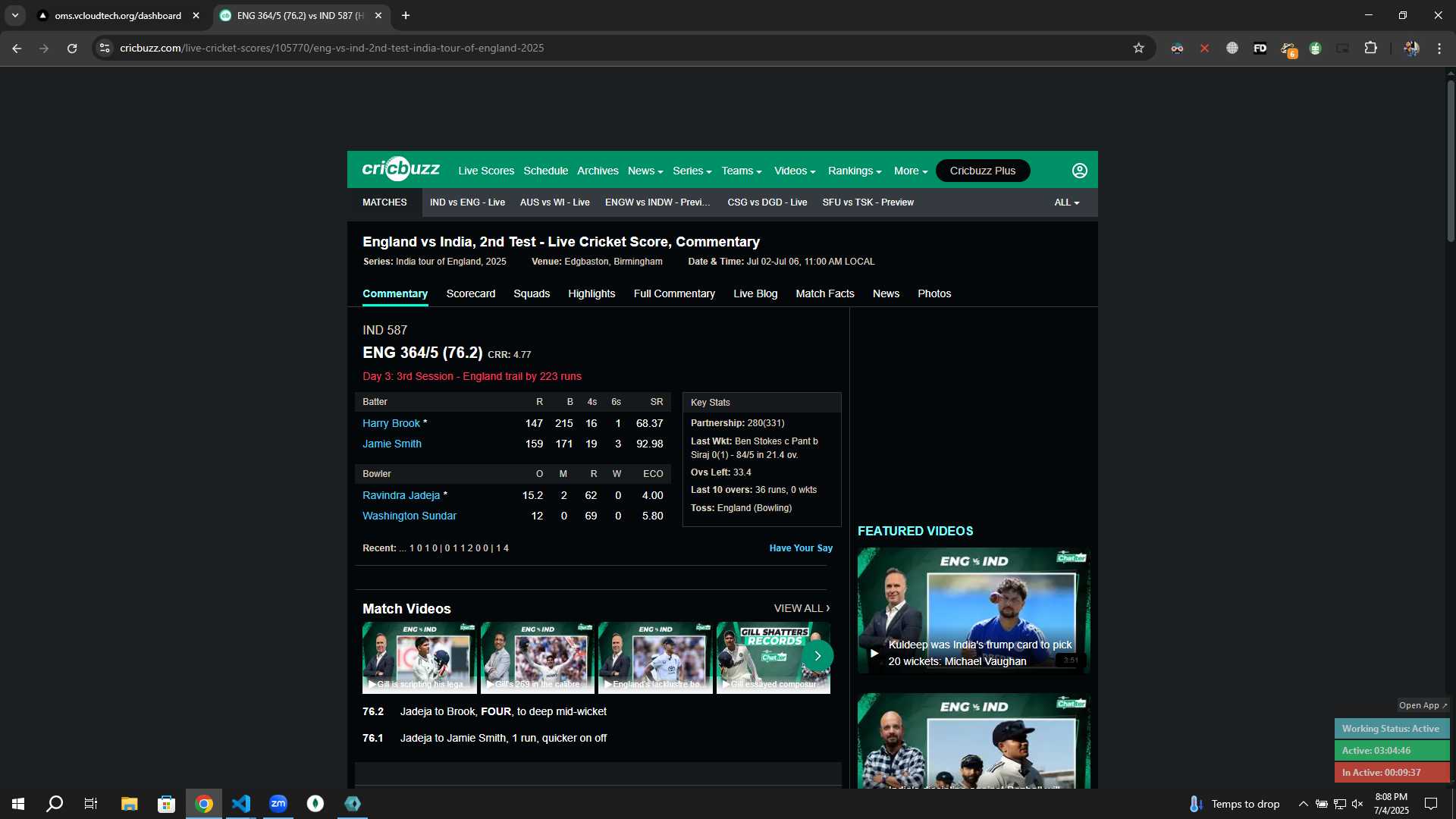Open Chrome three-dot menu
Viewport: 1456px width, 819px height.
click(x=1439, y=48)
